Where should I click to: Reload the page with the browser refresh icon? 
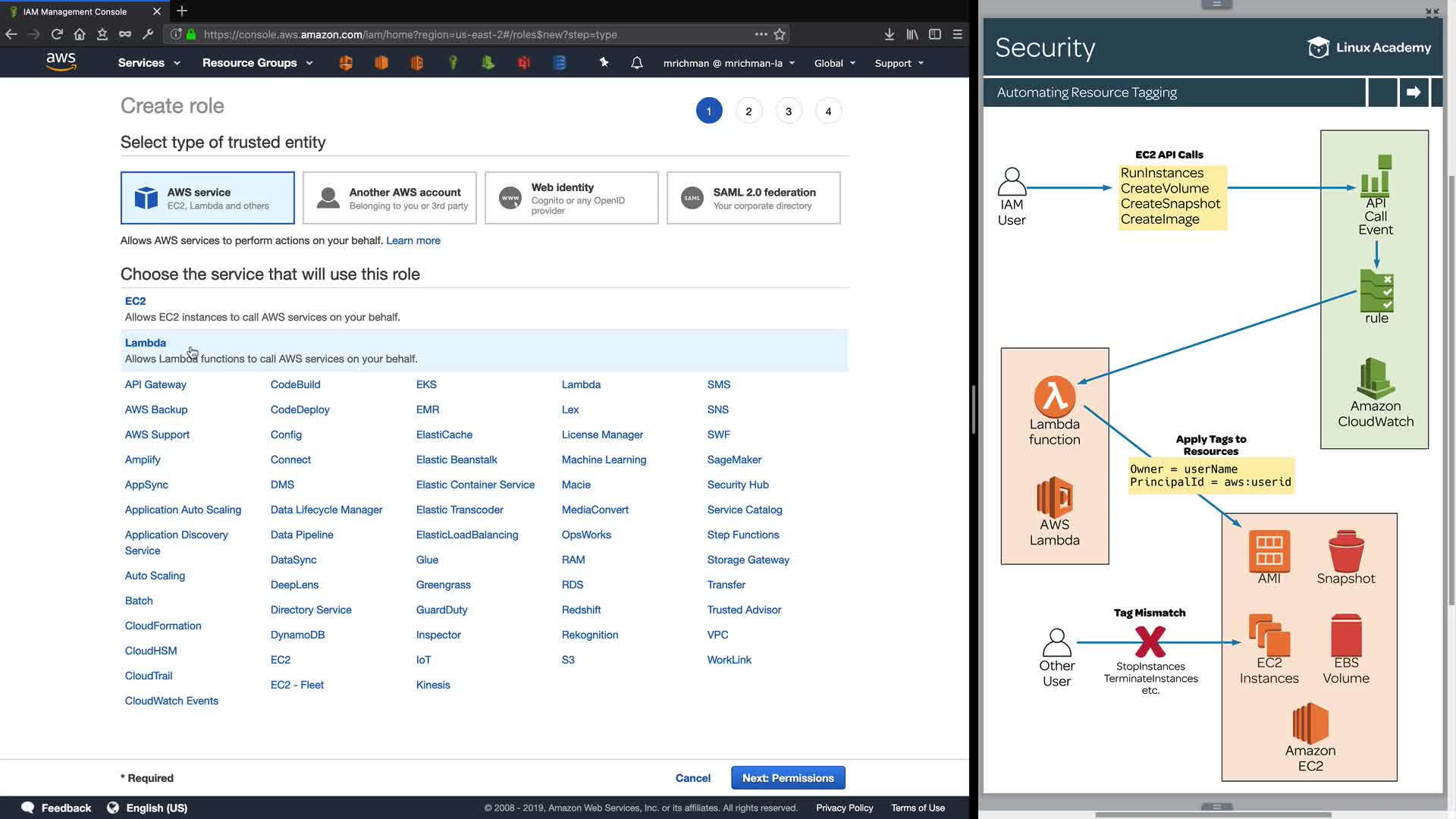point(57,34)
